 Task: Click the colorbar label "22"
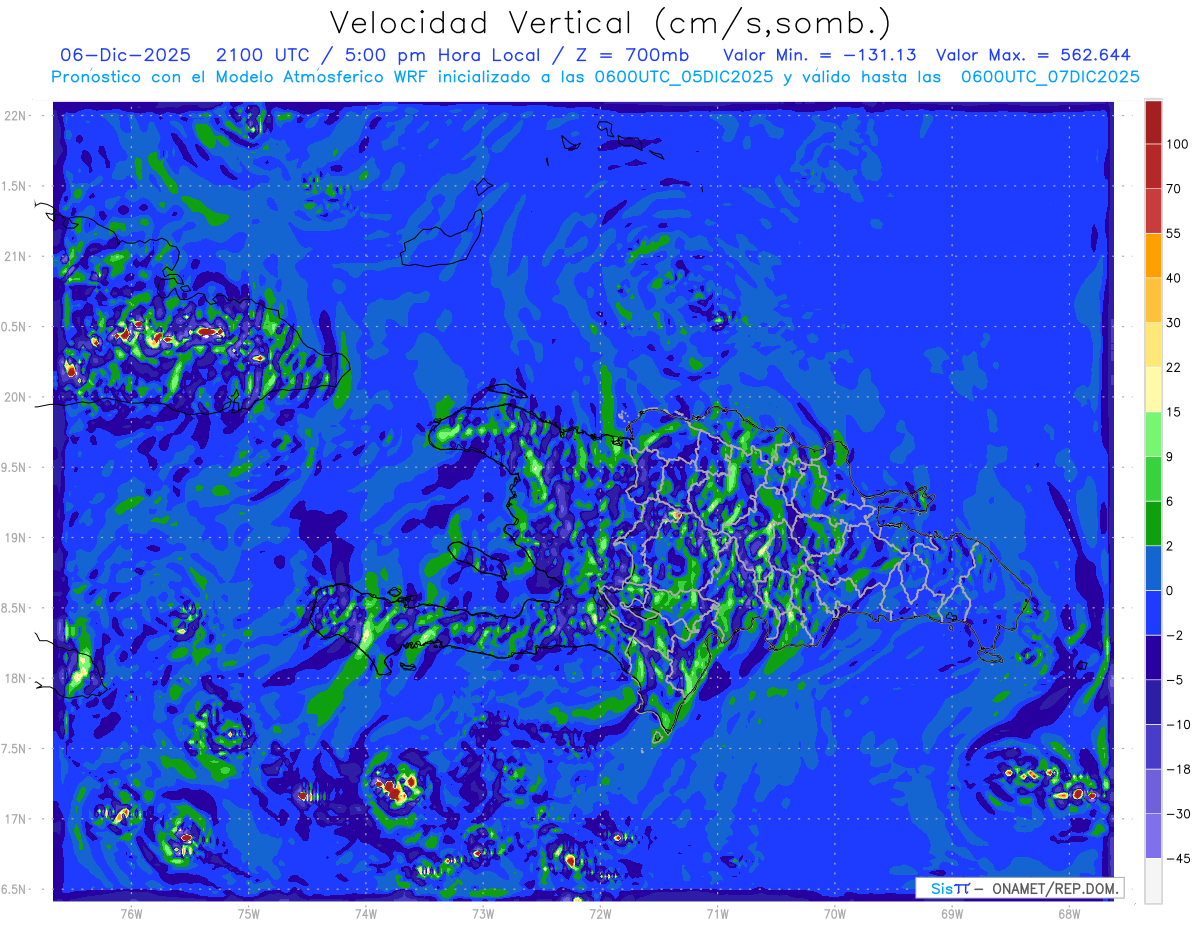coord(1173,367)
